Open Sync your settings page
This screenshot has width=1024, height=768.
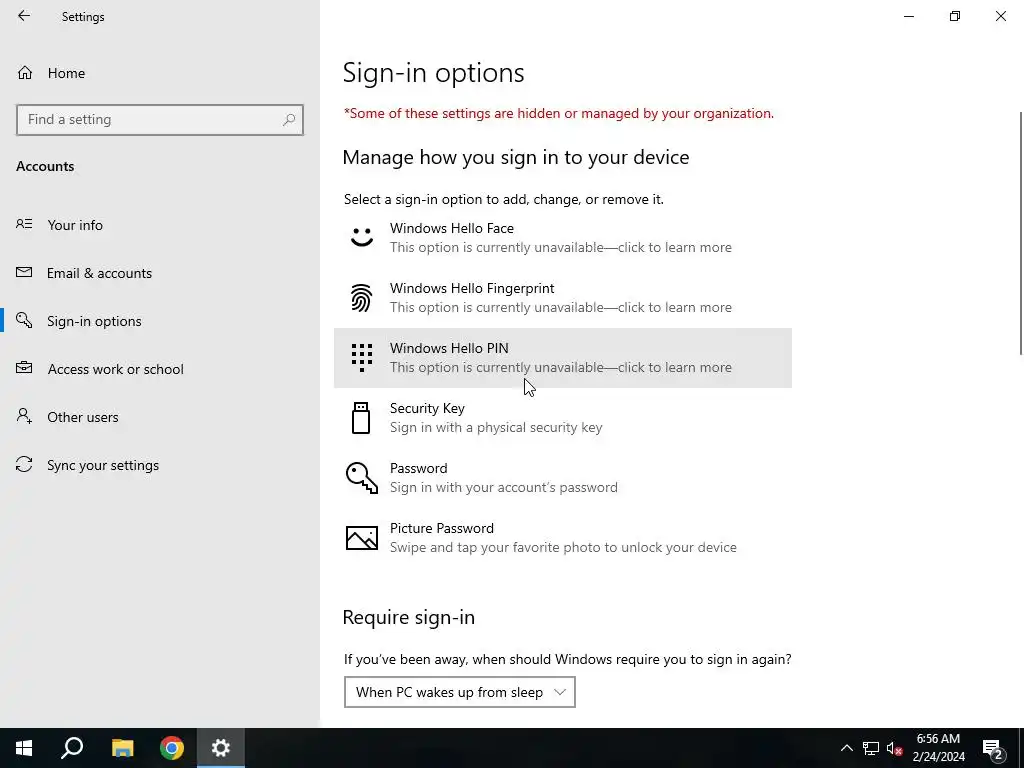click(x=160, y=465)
